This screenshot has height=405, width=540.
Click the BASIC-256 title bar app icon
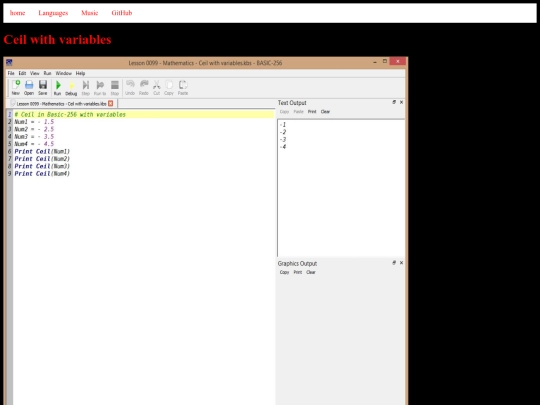[x=9, y=62]
